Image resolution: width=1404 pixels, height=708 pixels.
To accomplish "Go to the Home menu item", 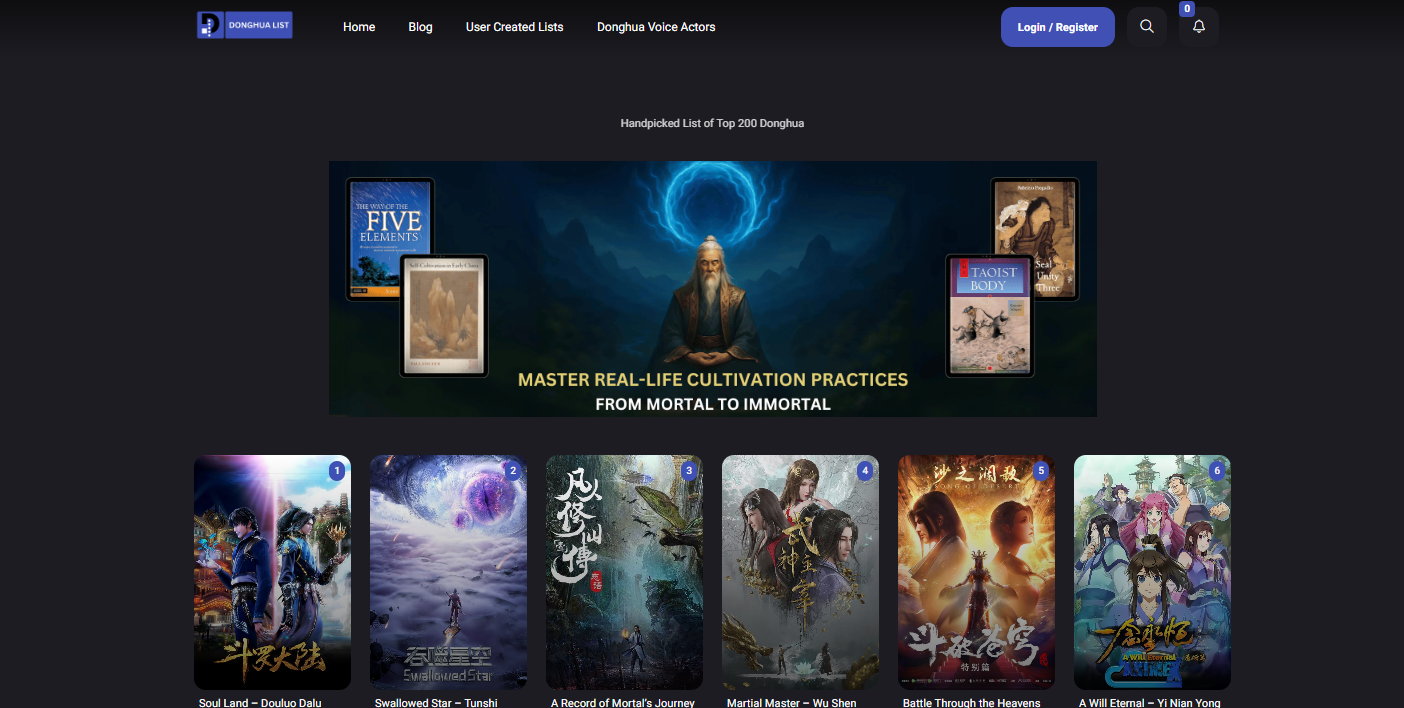I will 359,27.
